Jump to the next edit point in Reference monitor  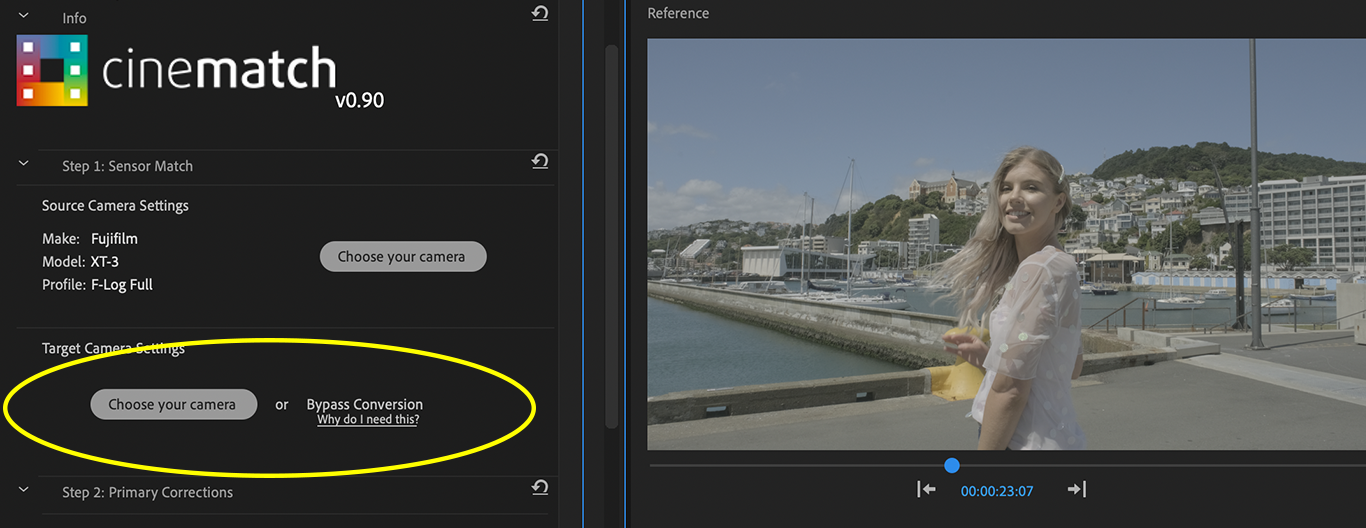pyautogui.click(x=1076, y=490)
